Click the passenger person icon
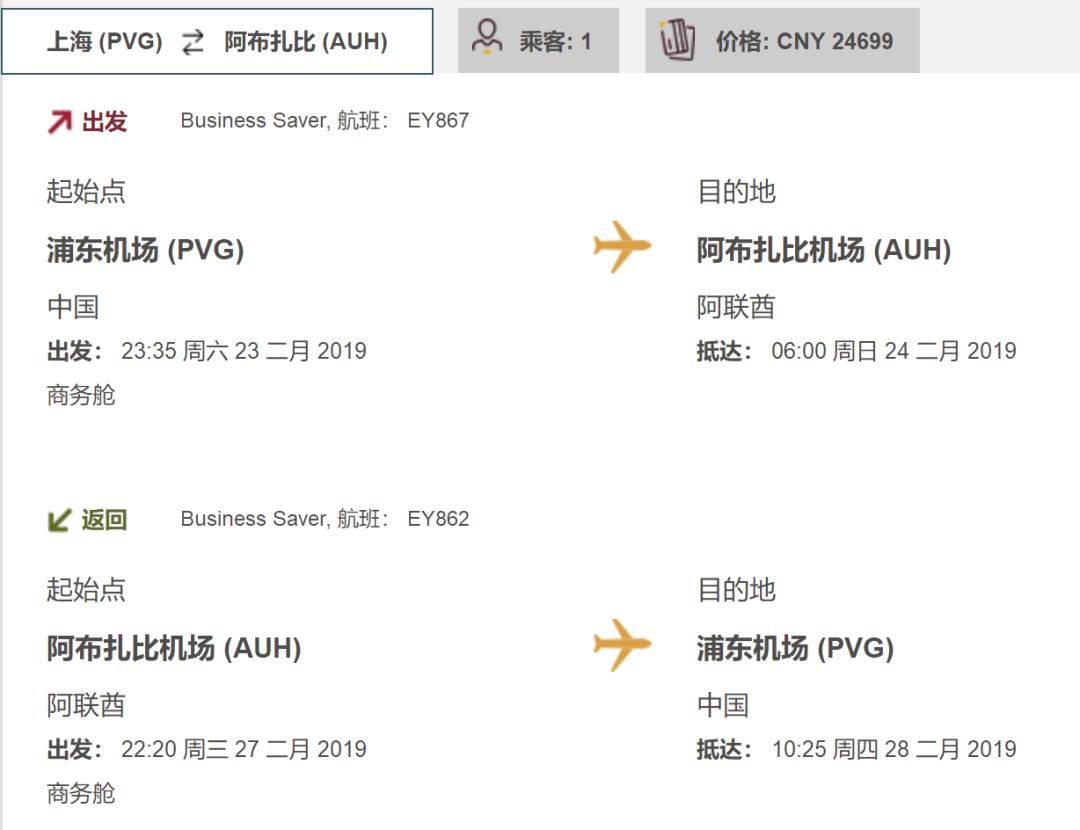The image size is (1080, 830). pyautogui.click(x=487, y=38)
